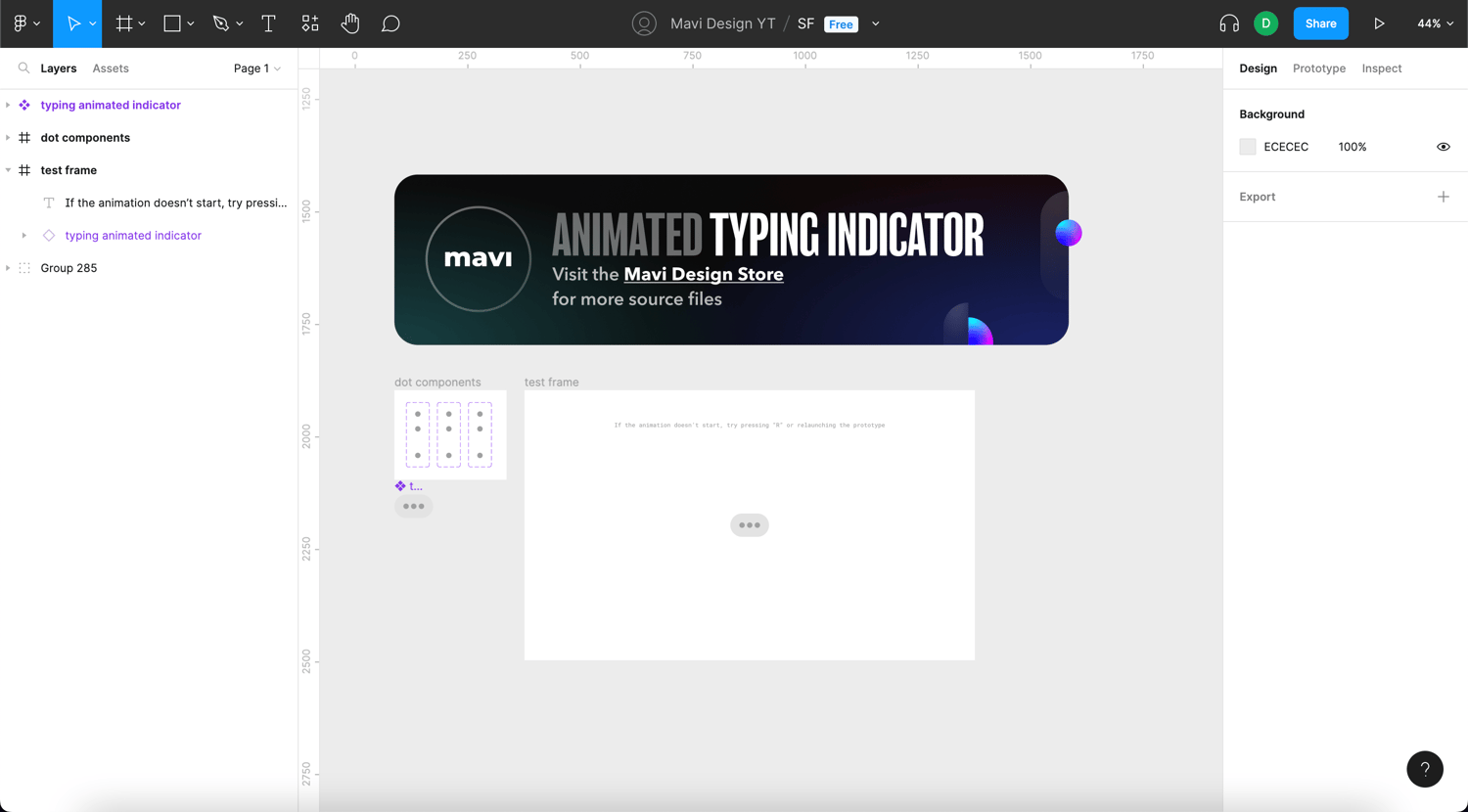The image size is (1468, 812).
Task: Select the Rectangle shape tool
Action: pos(172,23)
